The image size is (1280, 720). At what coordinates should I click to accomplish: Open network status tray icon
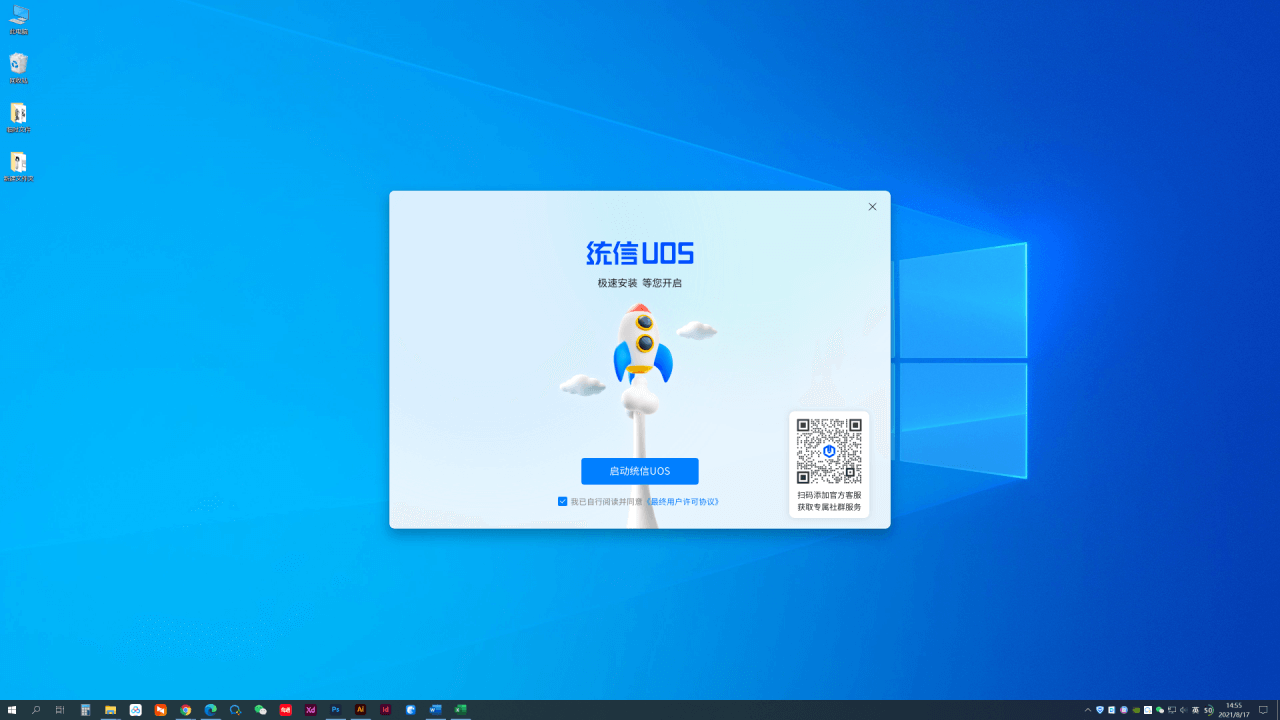(x=1172, y=710)
